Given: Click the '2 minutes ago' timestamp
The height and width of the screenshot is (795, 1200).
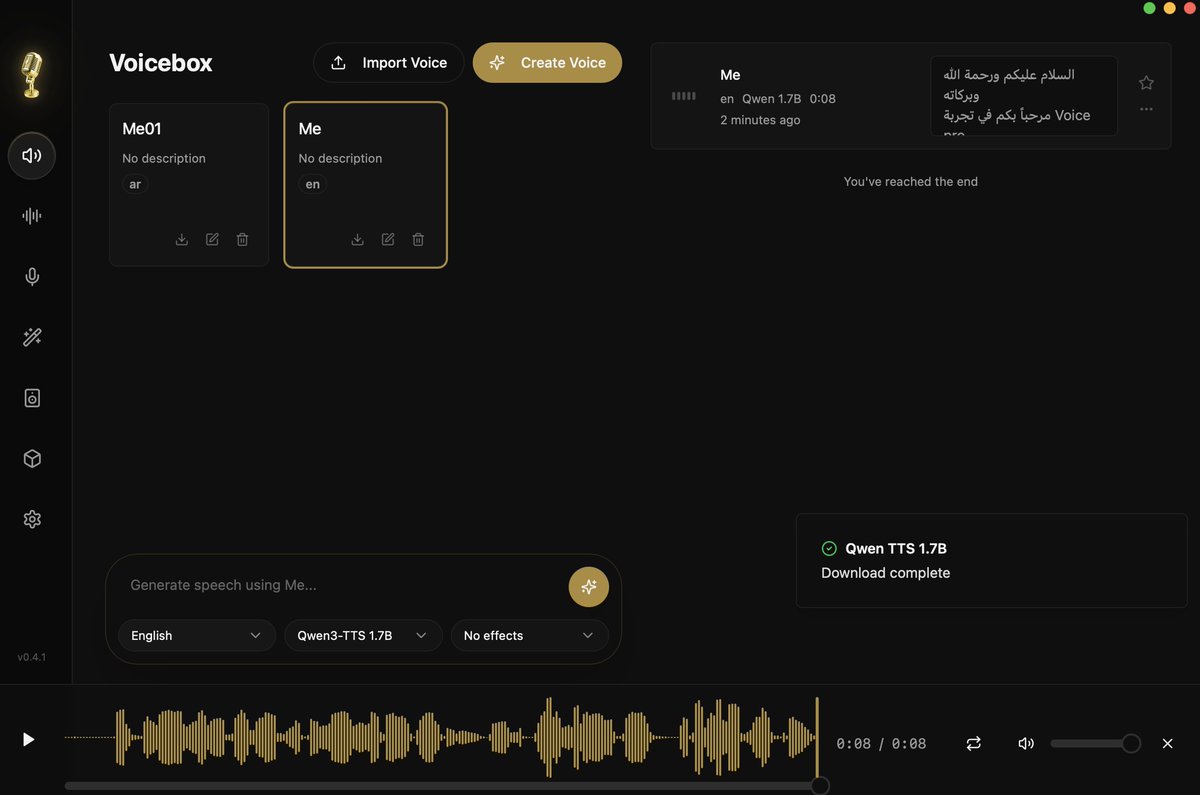Looking at the screenshot, I should point(760,120).
